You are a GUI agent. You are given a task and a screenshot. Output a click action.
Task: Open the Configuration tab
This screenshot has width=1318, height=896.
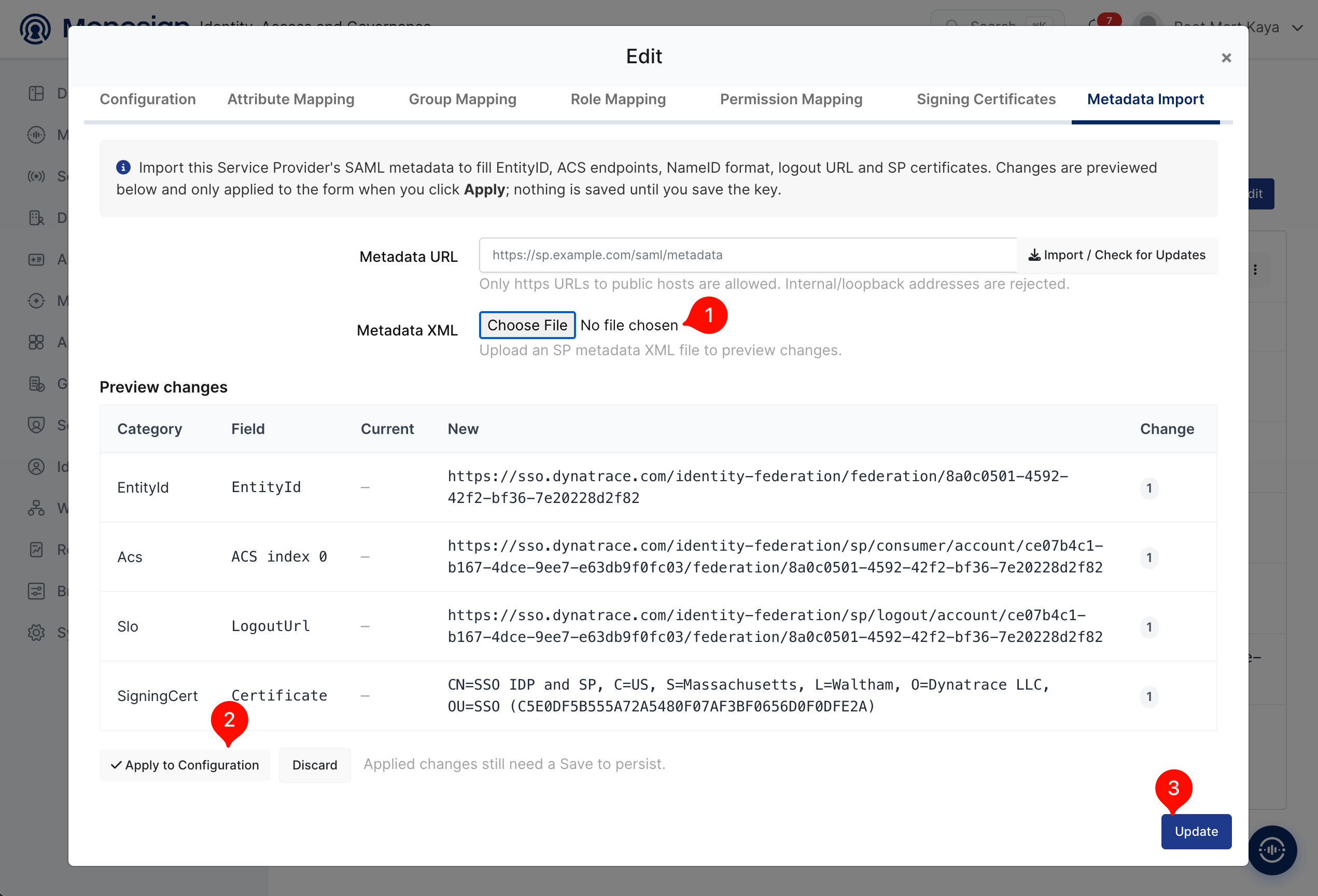[147, 99]
